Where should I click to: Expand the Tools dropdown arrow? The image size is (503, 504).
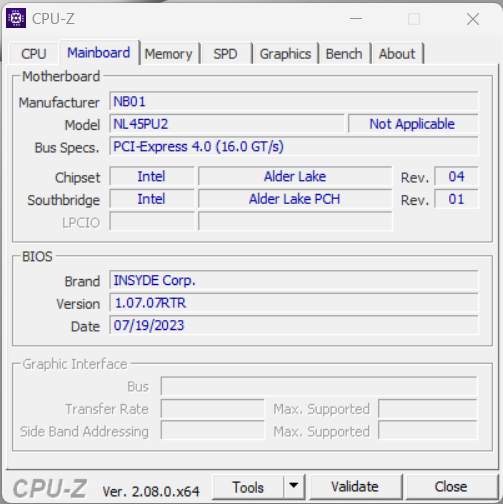294,486
